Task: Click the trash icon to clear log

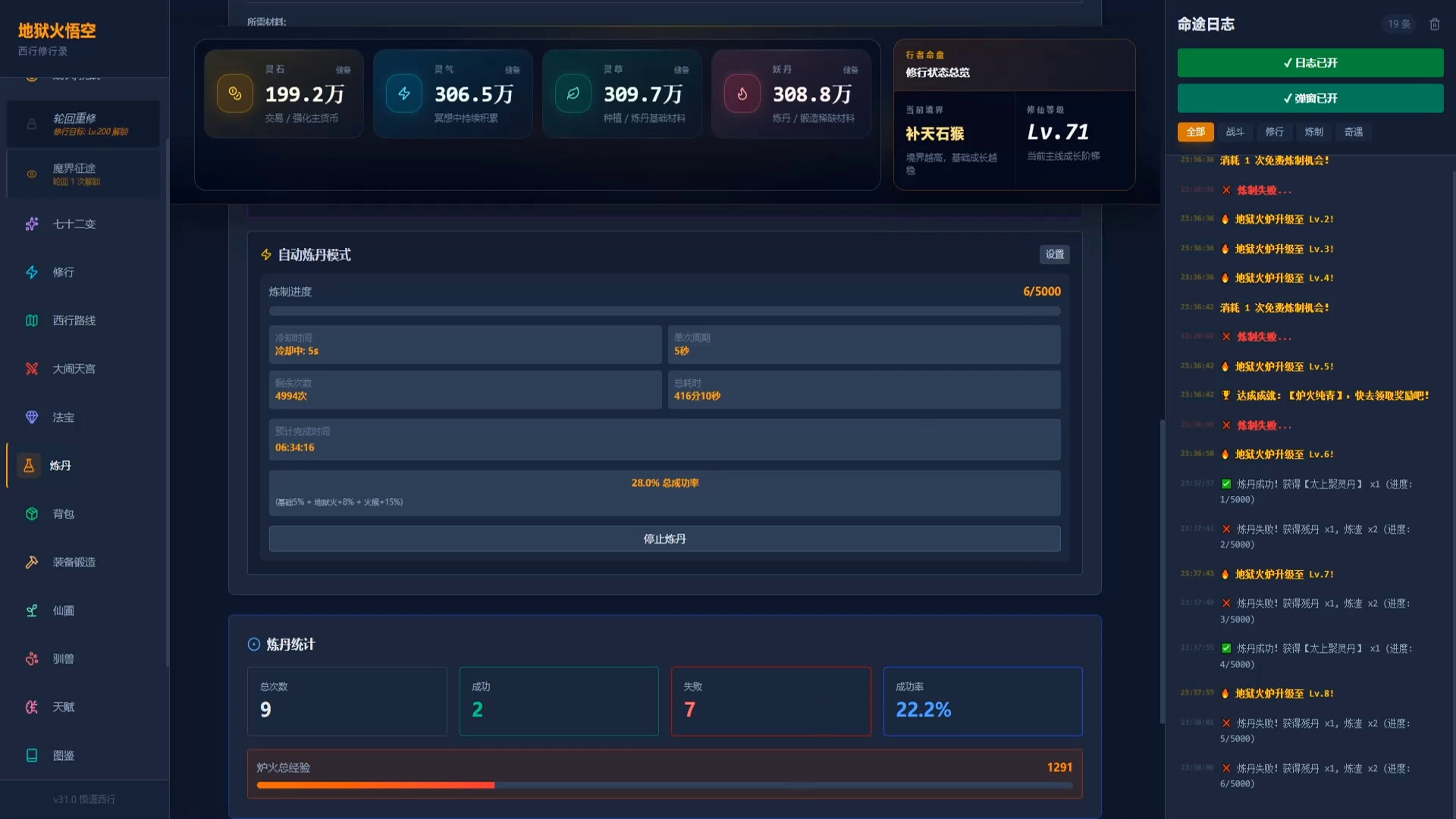Action: click(x=1434, y=24)
